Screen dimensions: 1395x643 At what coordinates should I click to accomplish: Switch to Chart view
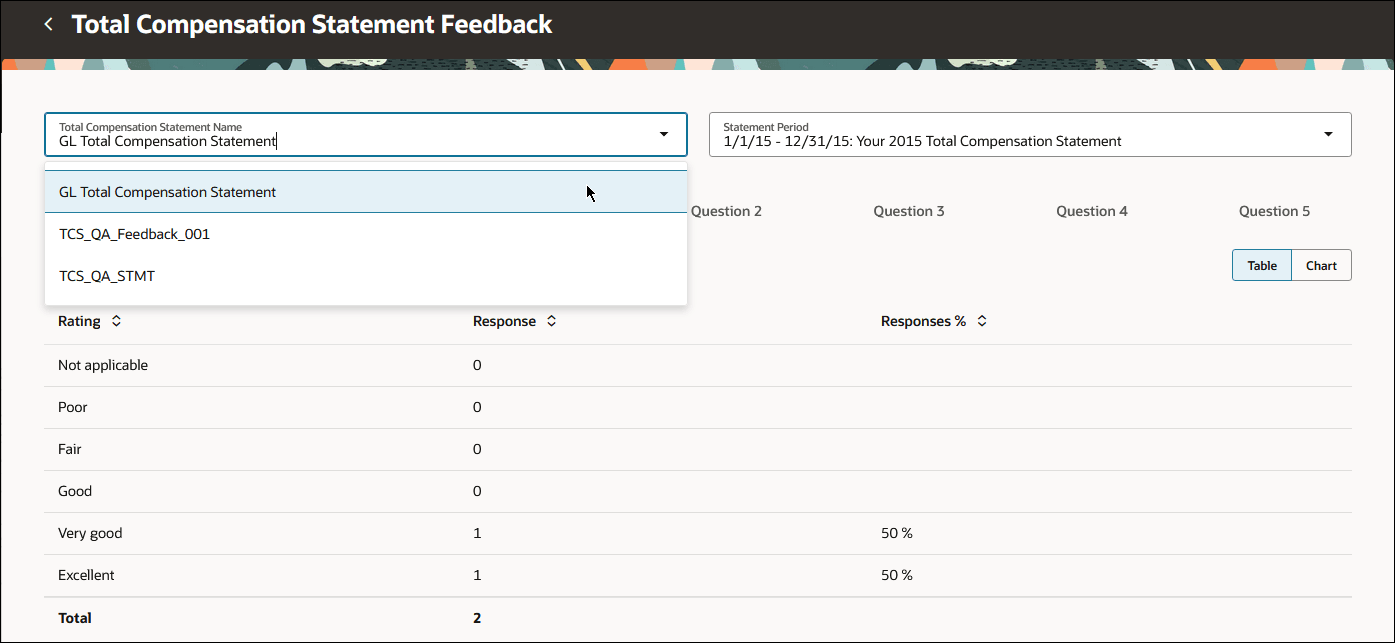pos(1321,265)
